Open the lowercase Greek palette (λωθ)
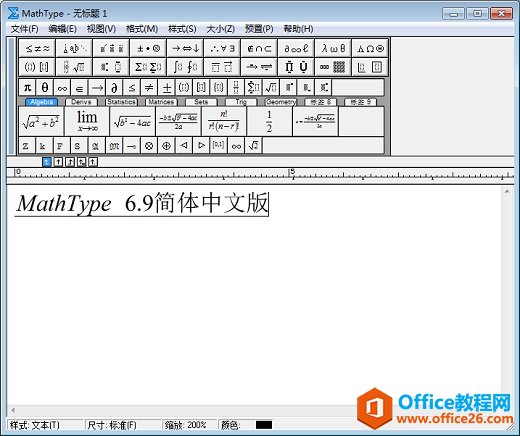 coord(333,49)
